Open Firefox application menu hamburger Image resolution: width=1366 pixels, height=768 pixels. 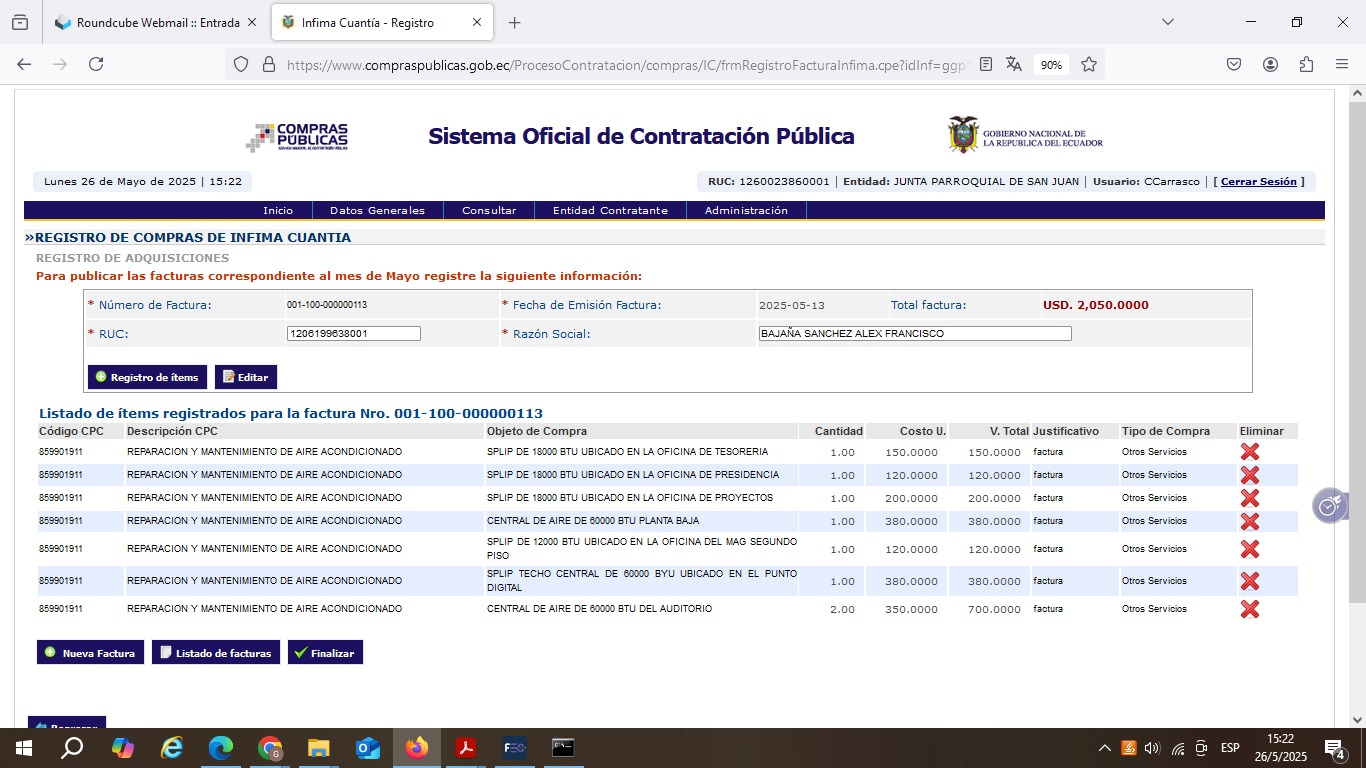coord(1342,64)
